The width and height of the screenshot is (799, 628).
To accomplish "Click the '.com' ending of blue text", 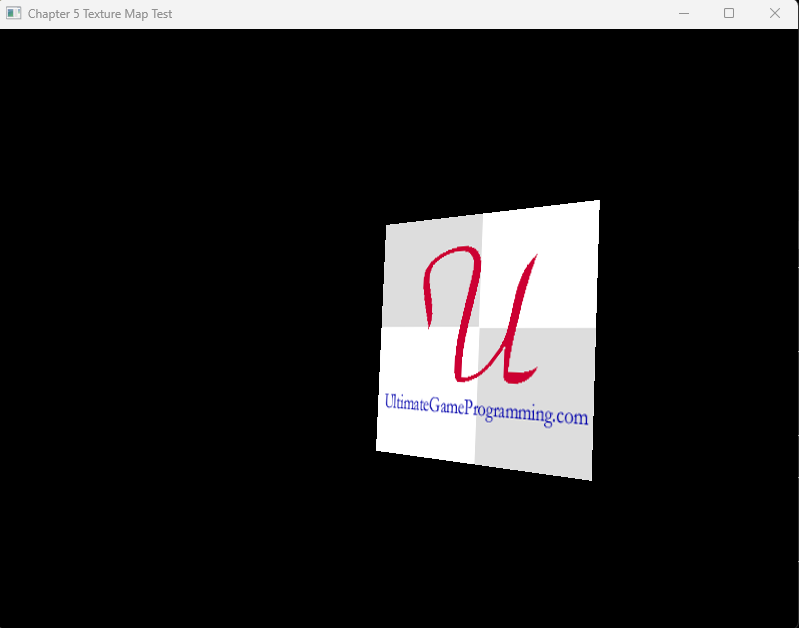I will click(571, 417).
